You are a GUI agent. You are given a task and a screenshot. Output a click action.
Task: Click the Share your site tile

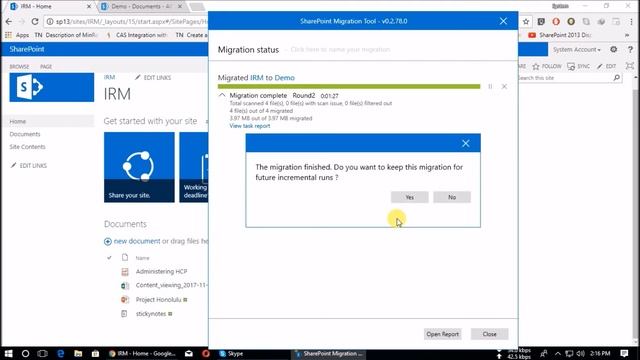point(139,167)
